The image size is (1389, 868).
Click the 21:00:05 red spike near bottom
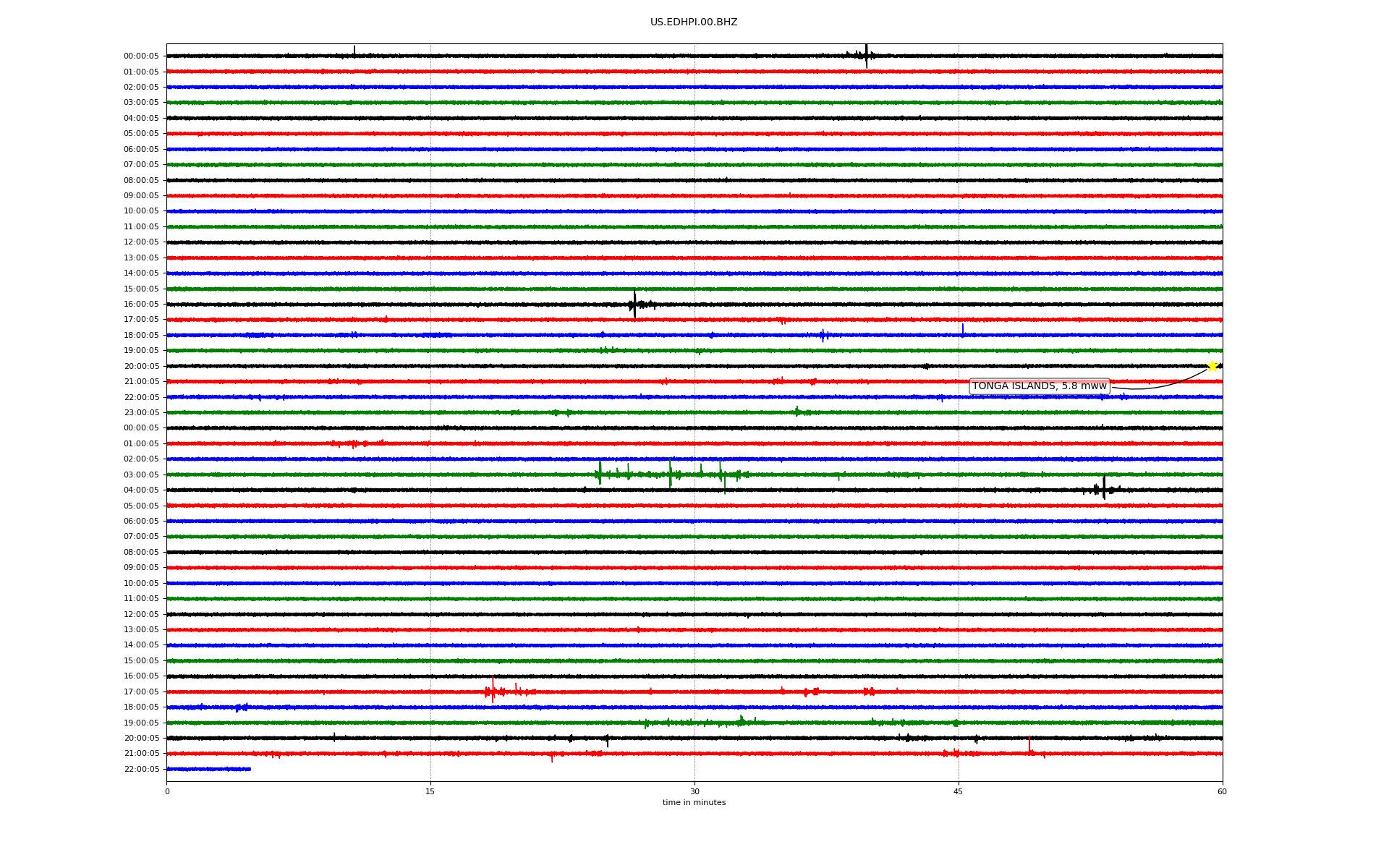click(x=1029, y=746)
